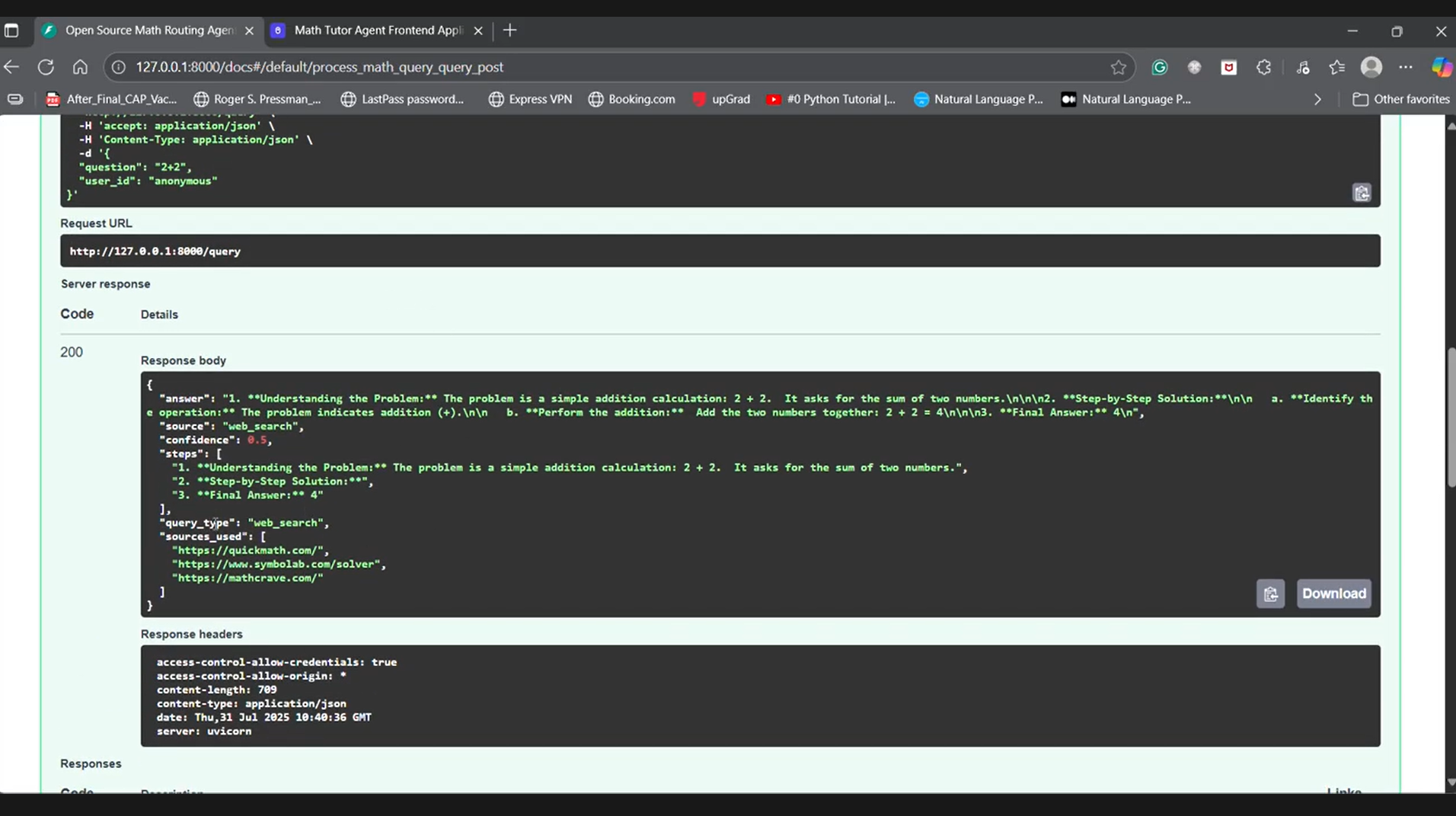Copy the curl command to clipboard
Viewport: 1456px width, 816px height.
(x=1362, y=193)
